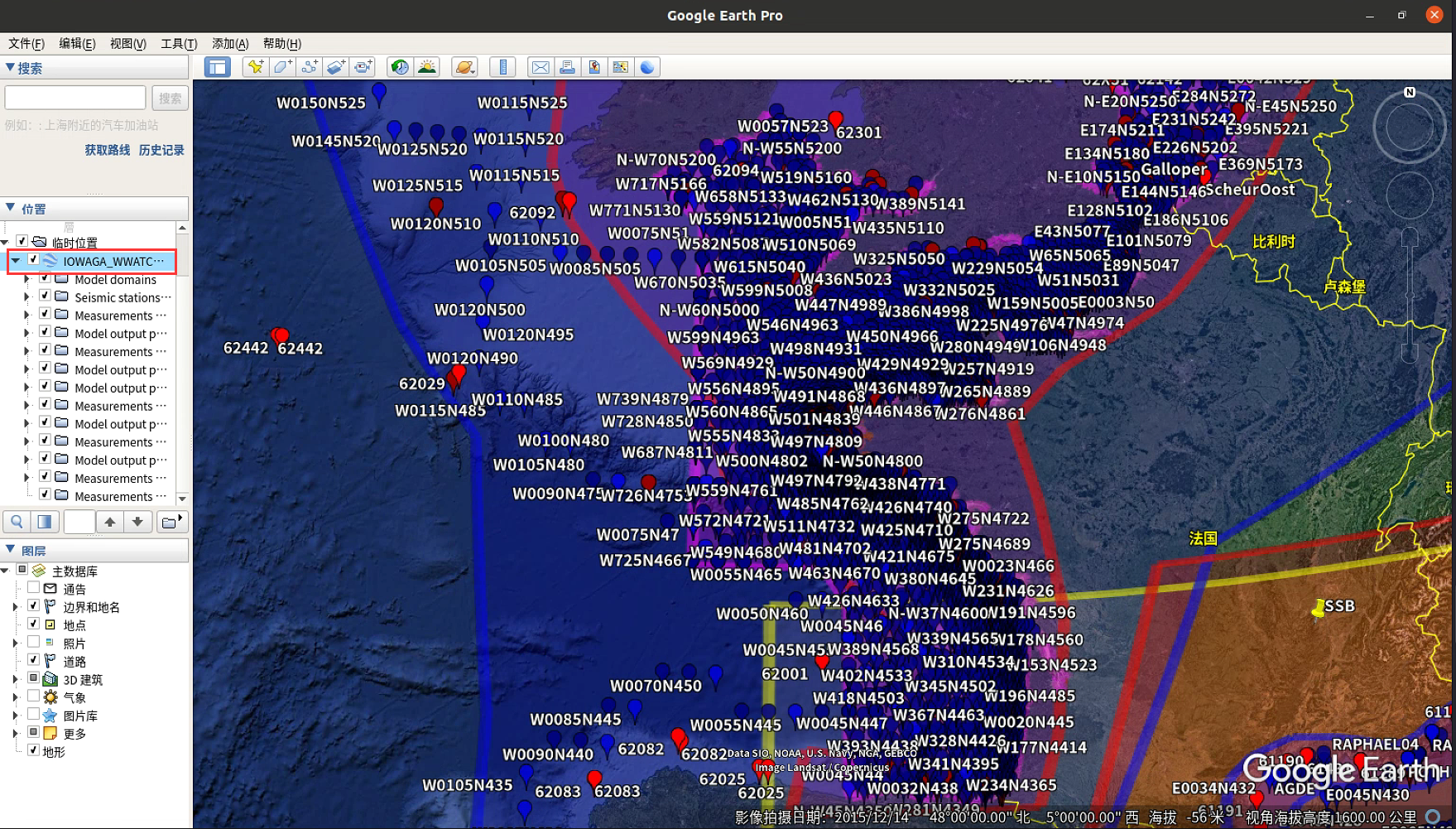Click the Email envelope toolbar icon
The width and height of the screenshot is (1456, 829).
pyautogui.click(x=541, y=67)
